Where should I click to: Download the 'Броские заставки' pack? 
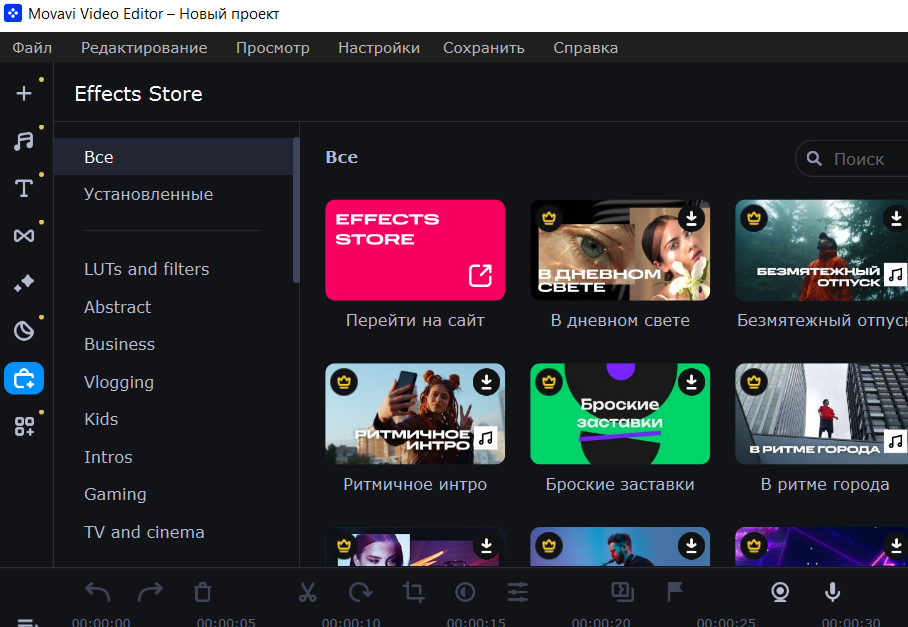(691, 382)
